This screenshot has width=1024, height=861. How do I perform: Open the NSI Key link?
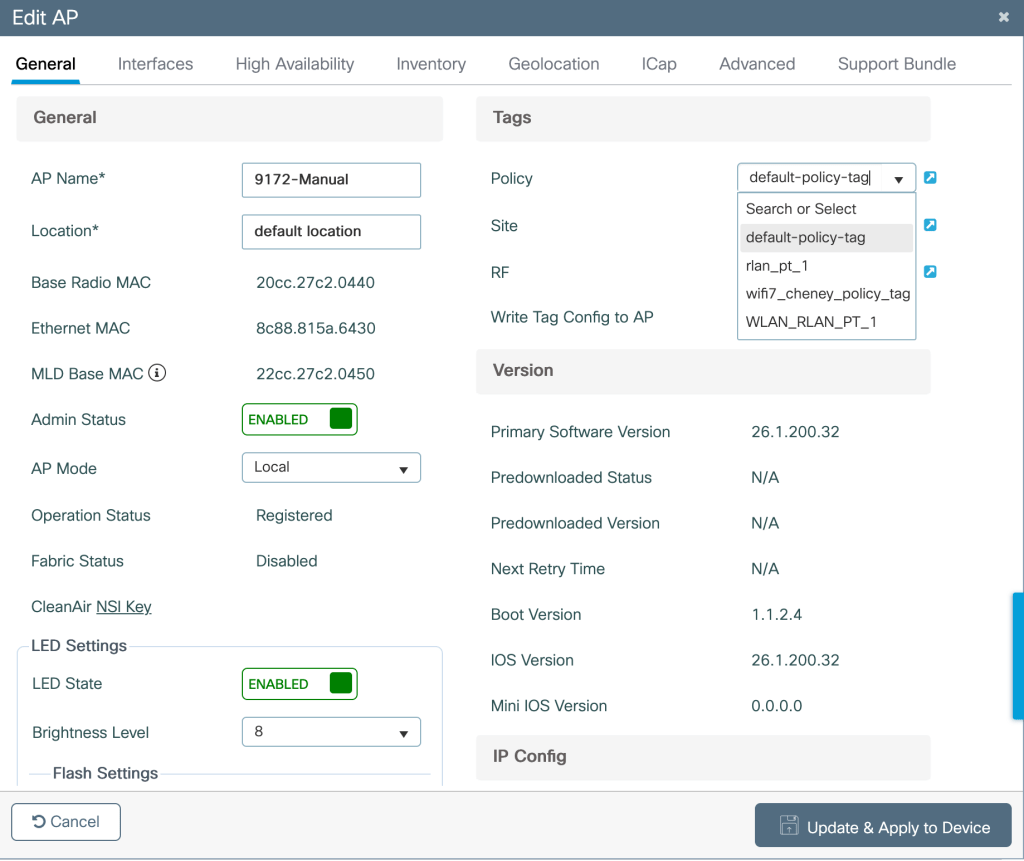pos(123,607)
